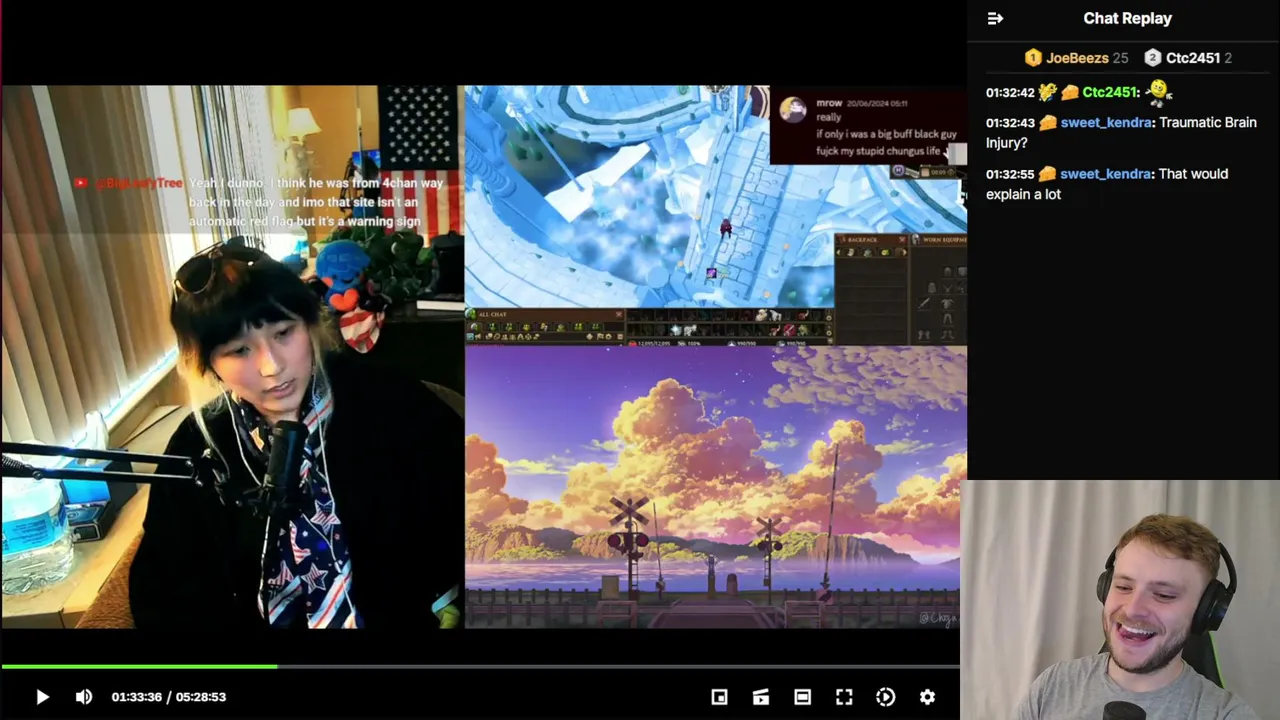1280x720 pixels.
Task: Create a clip with the clapperboard icon
Action: tap(761, 697)
